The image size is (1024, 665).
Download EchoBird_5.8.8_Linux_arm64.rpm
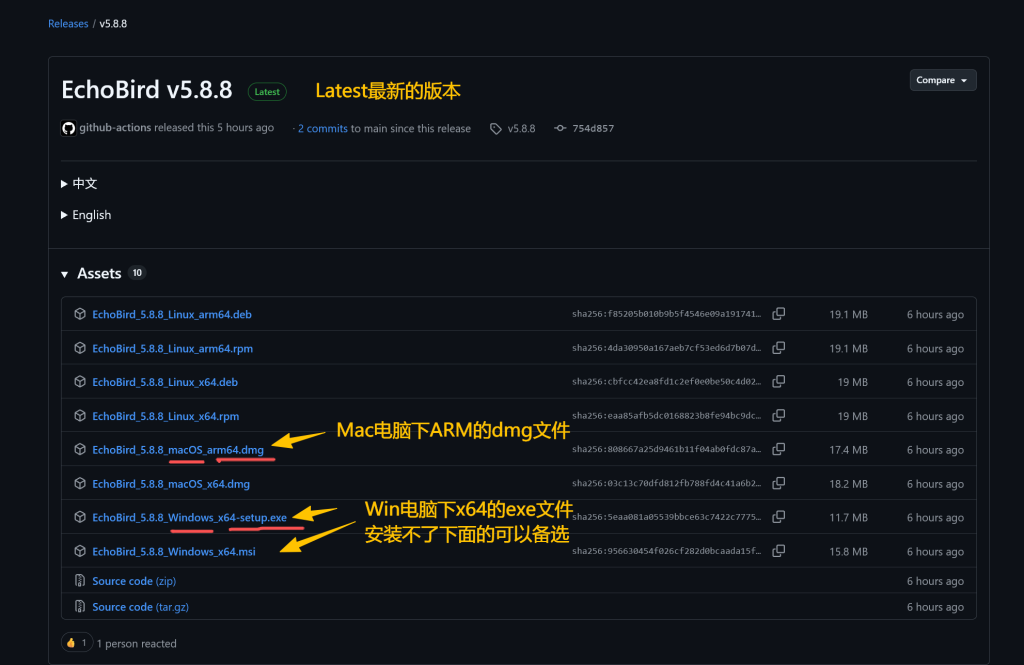coord(172,348)
